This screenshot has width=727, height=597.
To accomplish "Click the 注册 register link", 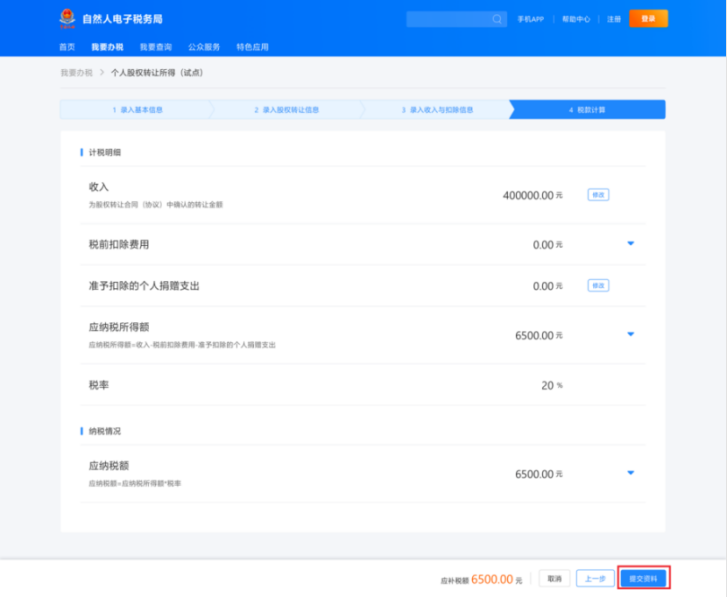I will point(613,19).
